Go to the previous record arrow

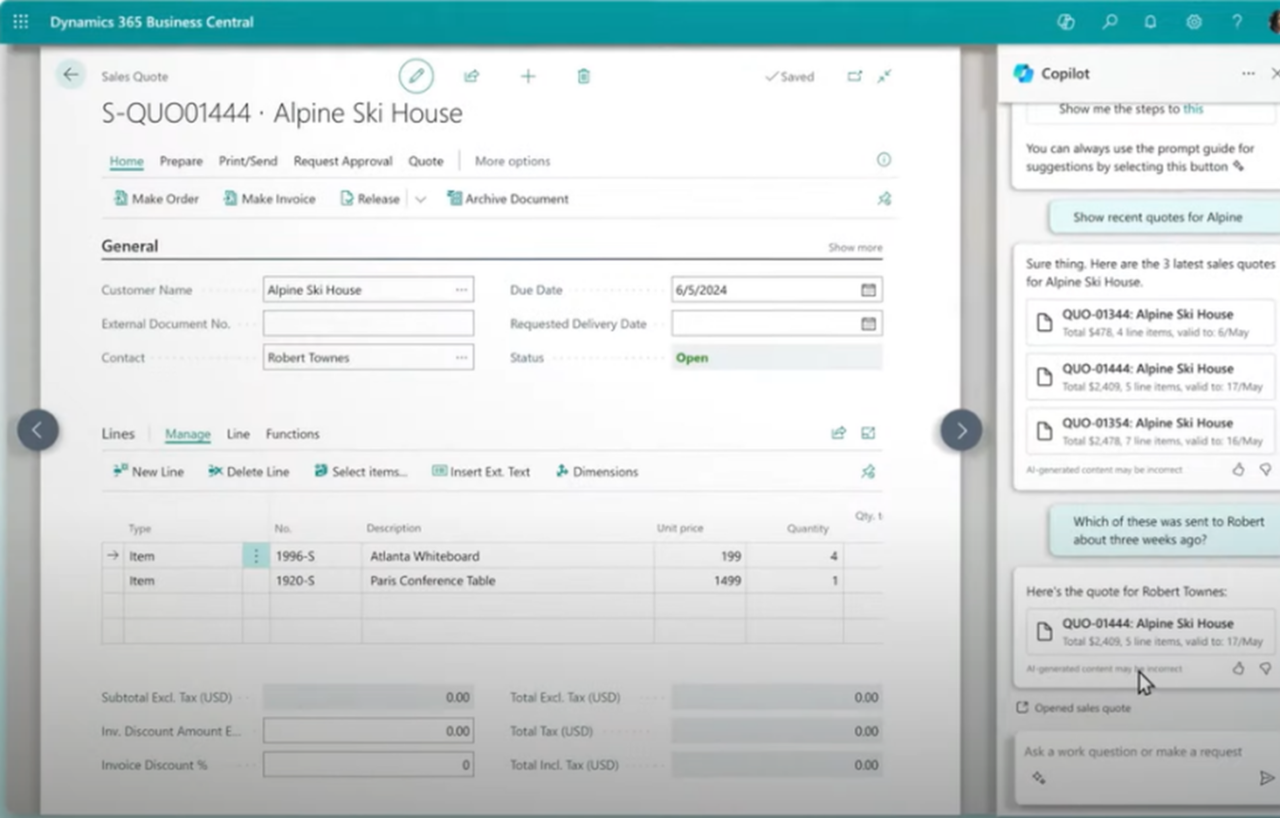38,431
